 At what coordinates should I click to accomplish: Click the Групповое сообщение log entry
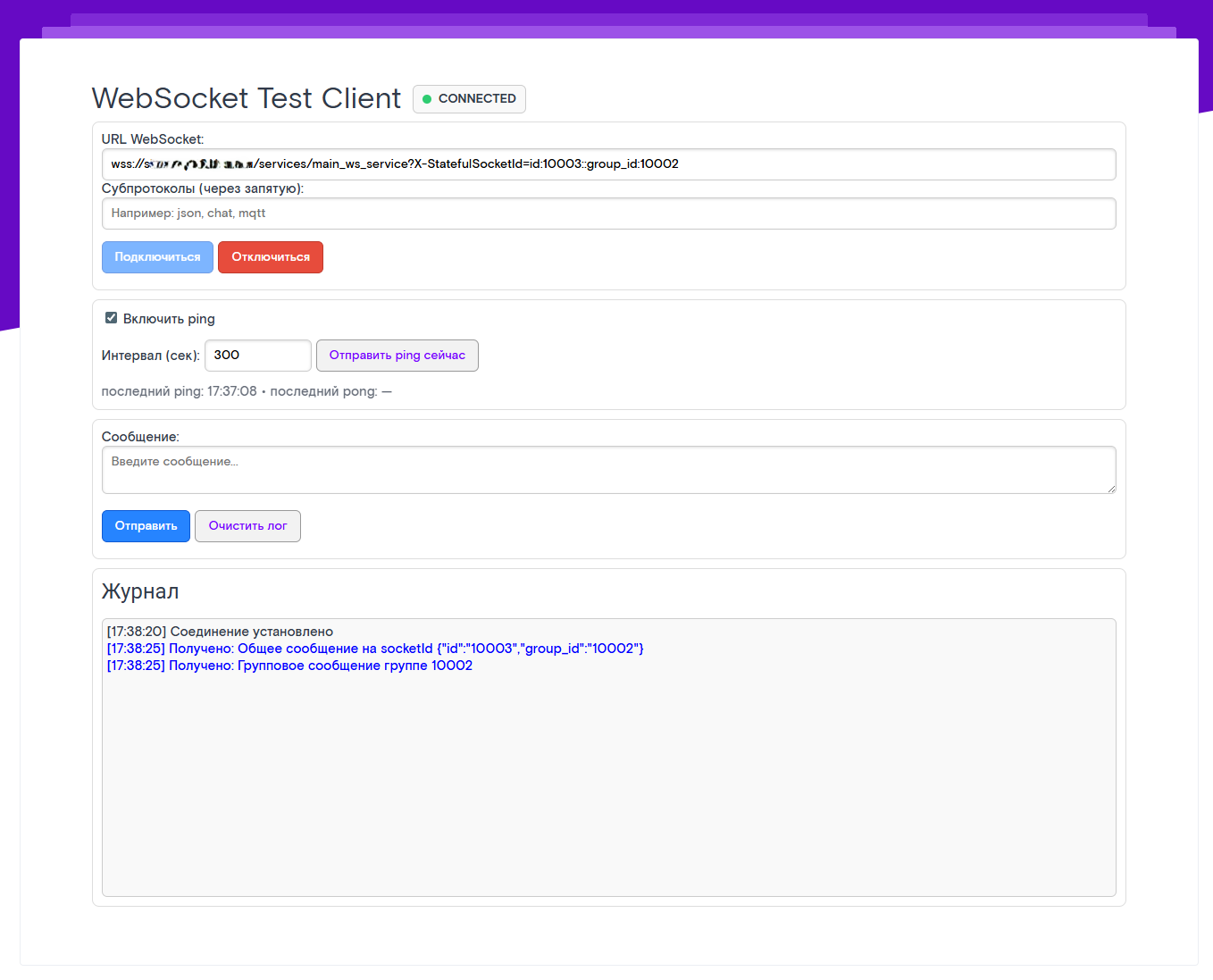289,666
